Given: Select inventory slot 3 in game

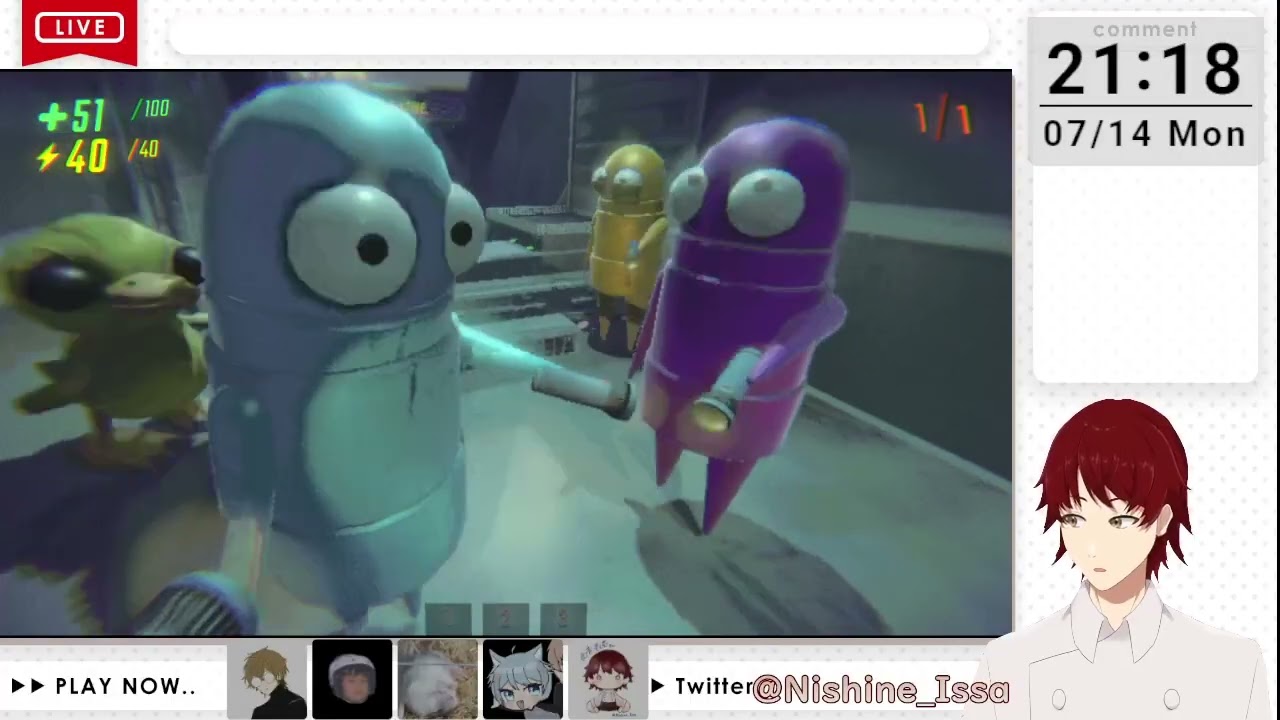Looking at the screenshot, I should (x=562, y=618).
